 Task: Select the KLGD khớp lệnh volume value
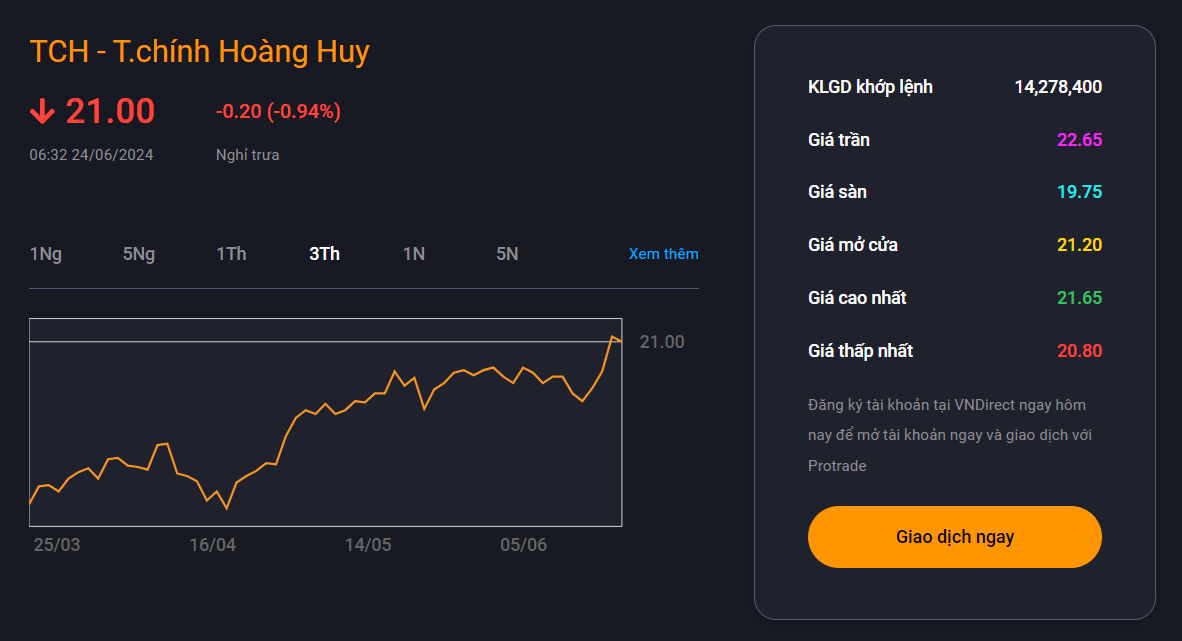pos(1059,87)
